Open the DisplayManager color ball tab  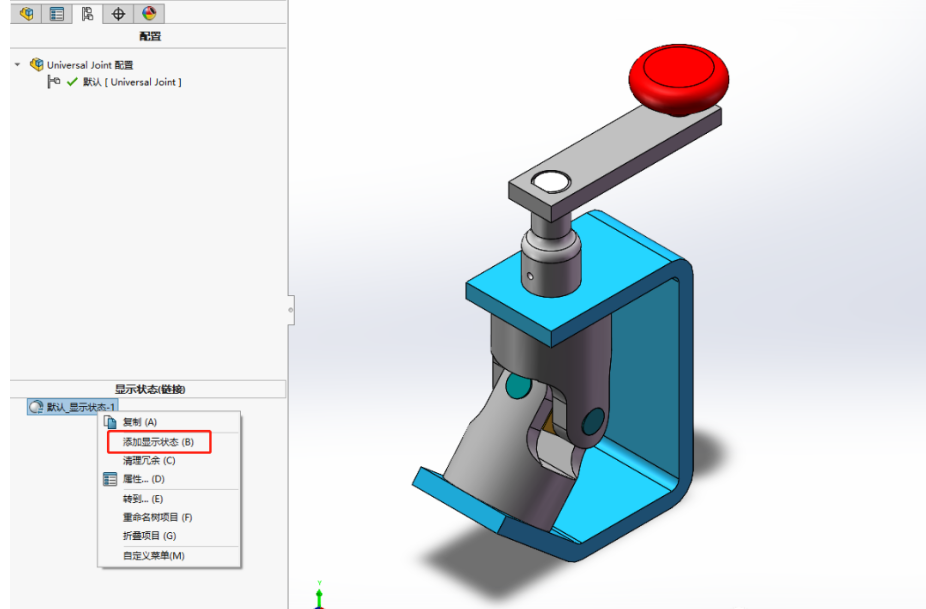point(149,13)
